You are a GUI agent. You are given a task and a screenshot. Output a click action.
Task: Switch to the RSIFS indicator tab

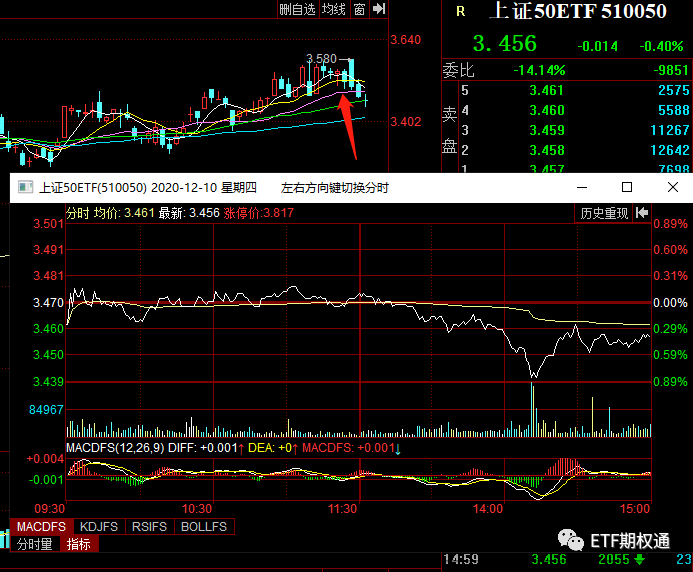[x=149, y=526]
